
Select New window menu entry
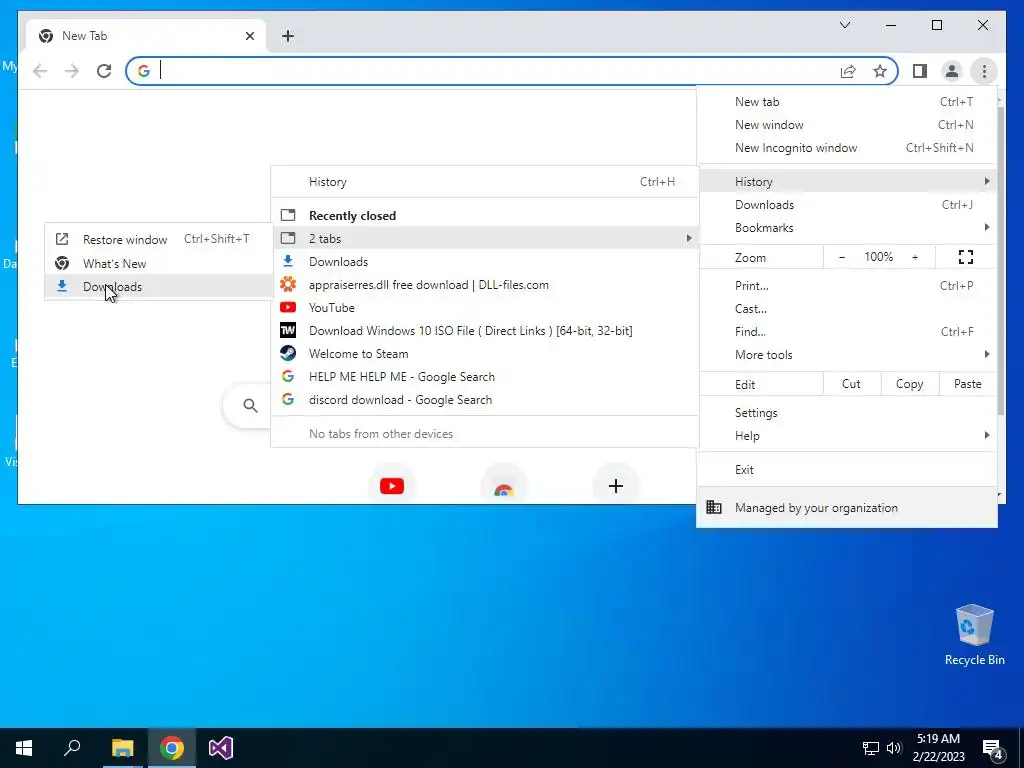tap(847, 125)
